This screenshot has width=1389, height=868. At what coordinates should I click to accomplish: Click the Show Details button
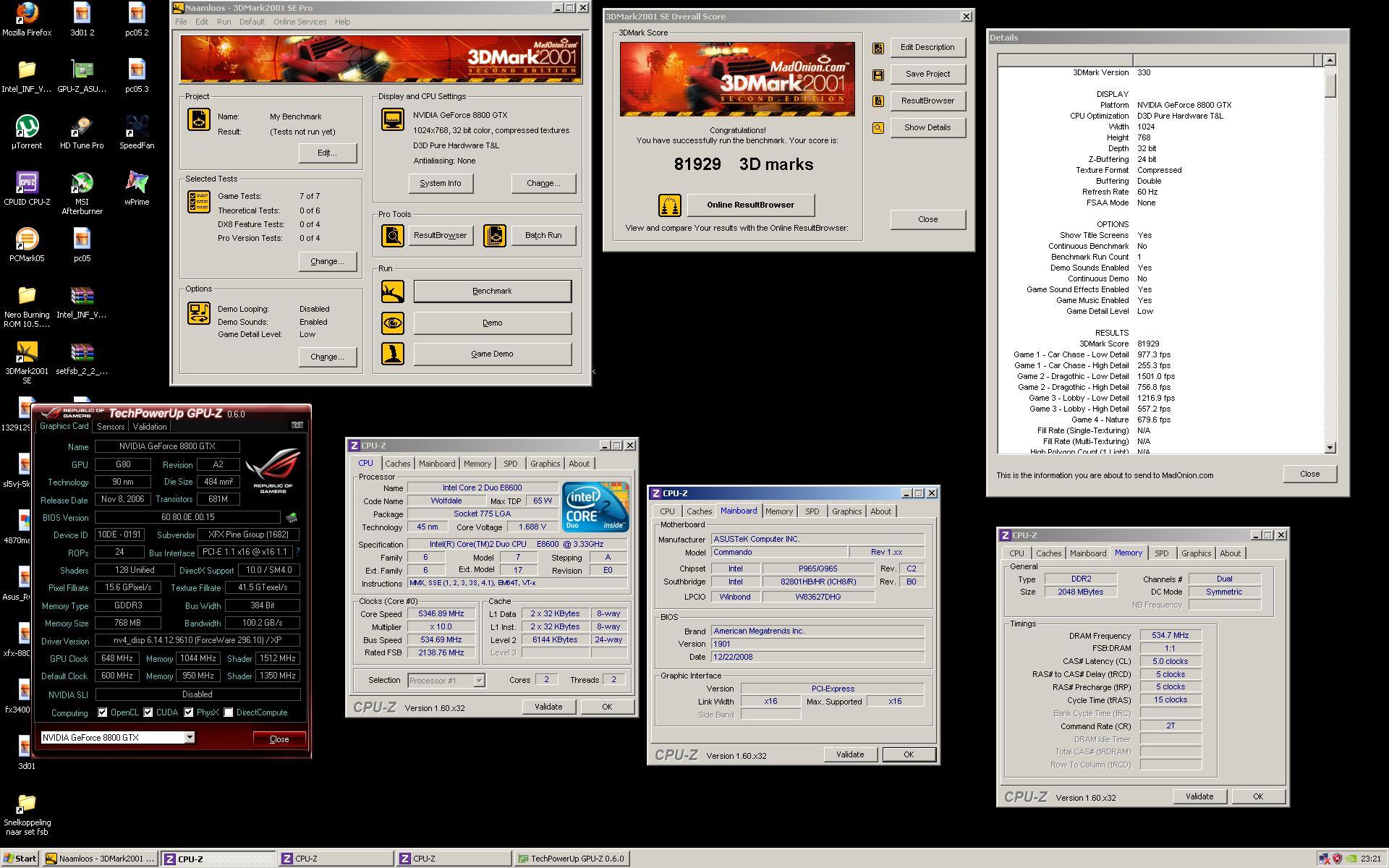927,127
